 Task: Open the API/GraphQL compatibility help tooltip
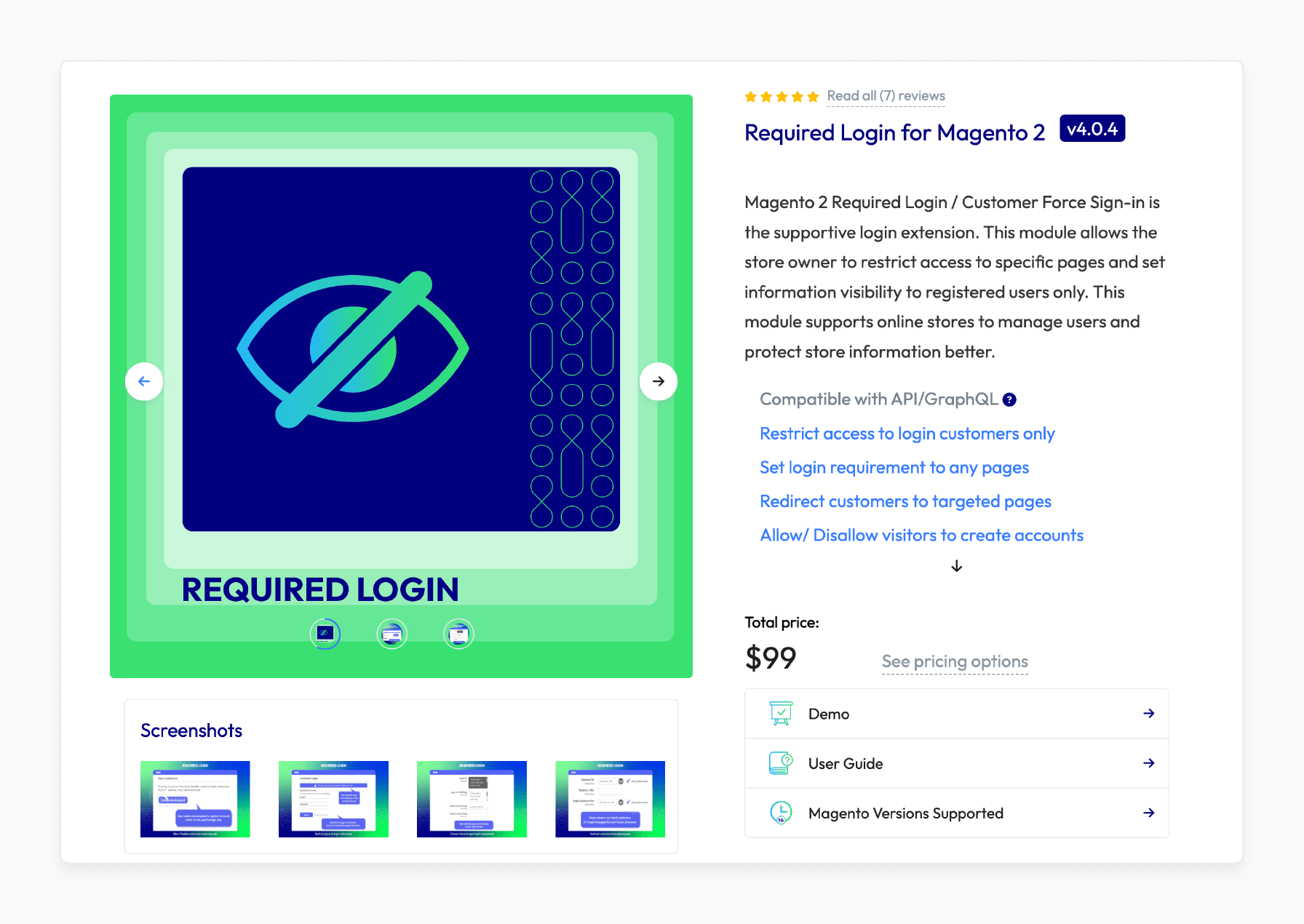point(1009,399)
